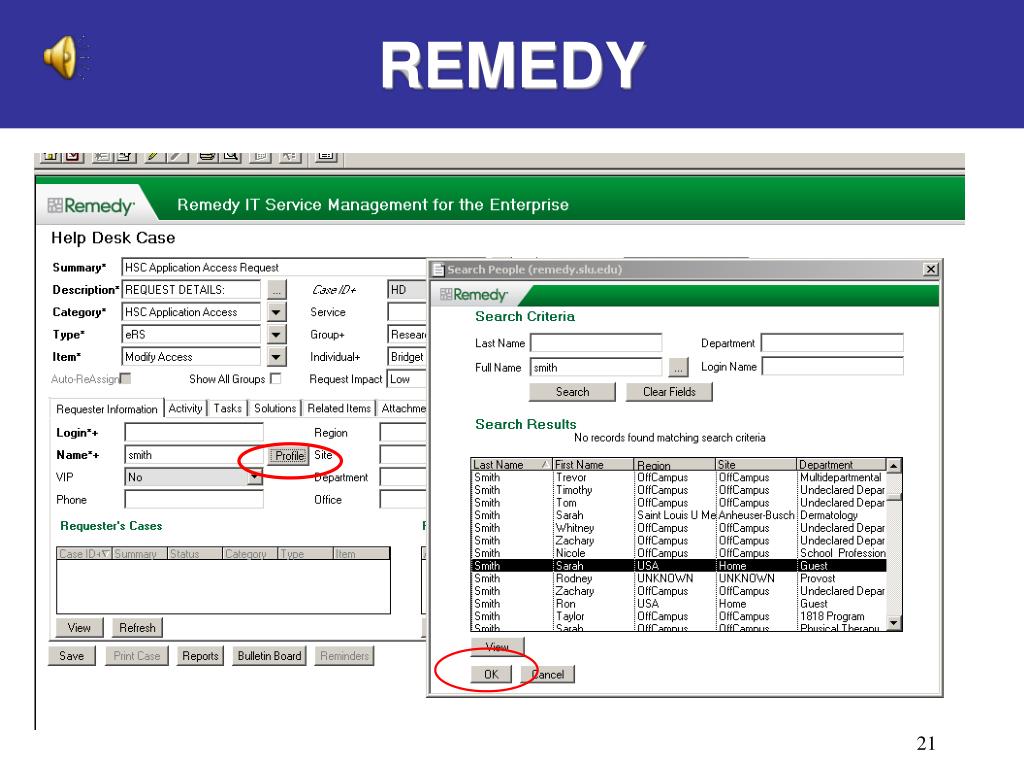Image resolution: width=1024 pixels, height=768 pixels.
Task: Click the Department search criteria field
Action: coord(833,343)
